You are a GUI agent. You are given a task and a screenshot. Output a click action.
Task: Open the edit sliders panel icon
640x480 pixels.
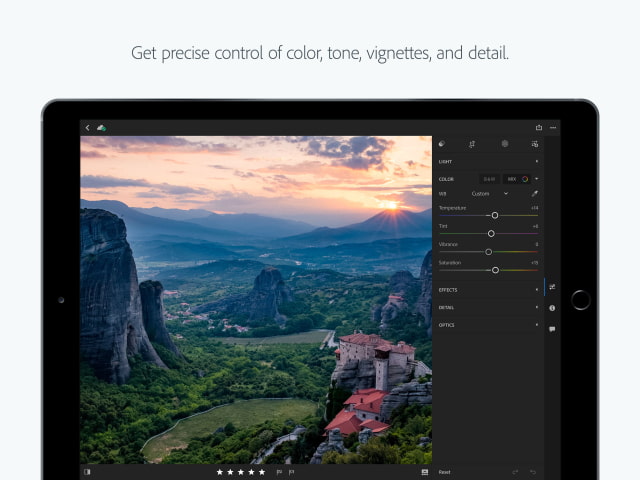[x=552, y=287]
